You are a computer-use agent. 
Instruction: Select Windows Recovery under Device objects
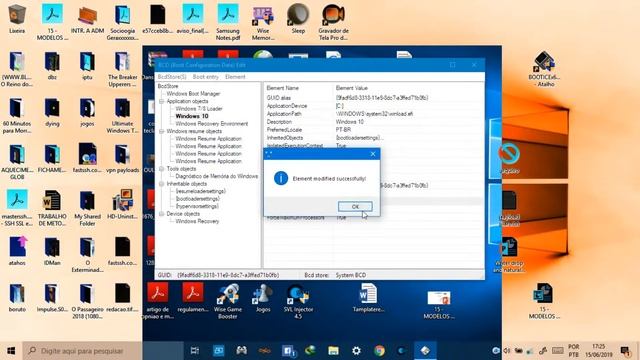click(197, 221)
